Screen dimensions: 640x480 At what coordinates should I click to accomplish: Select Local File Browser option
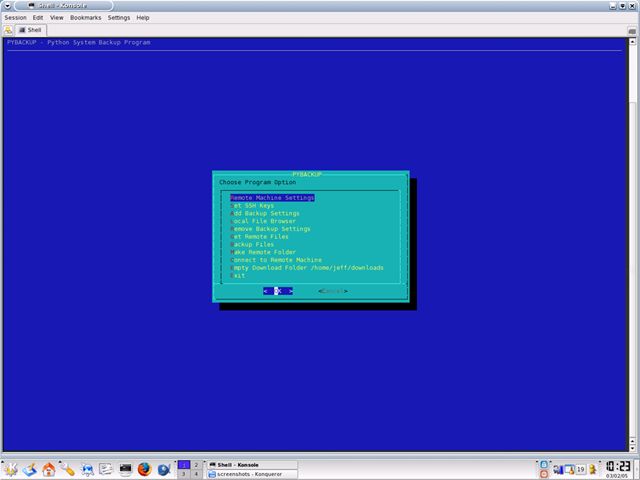(x=263, y=221)
